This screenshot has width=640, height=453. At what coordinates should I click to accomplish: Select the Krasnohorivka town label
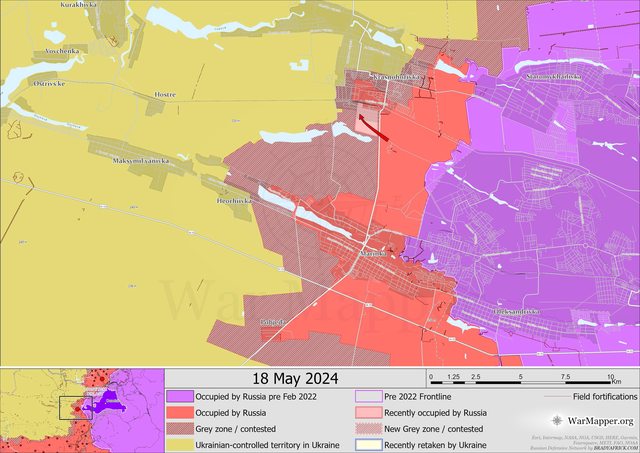[393, 77]
